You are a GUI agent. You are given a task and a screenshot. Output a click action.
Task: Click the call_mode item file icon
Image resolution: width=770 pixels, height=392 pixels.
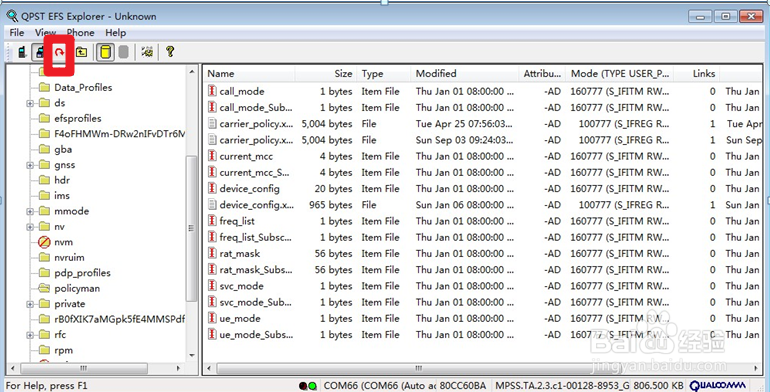[212, 91]
